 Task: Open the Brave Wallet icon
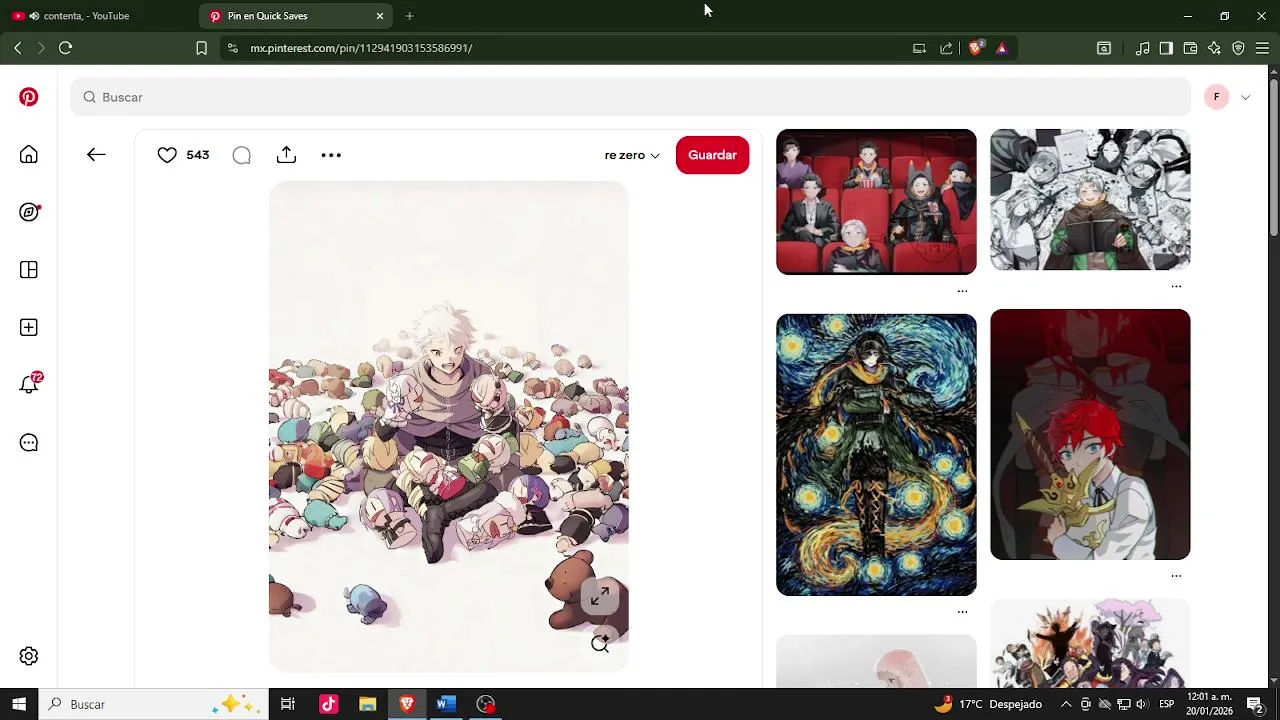[x=1190, y=47]
